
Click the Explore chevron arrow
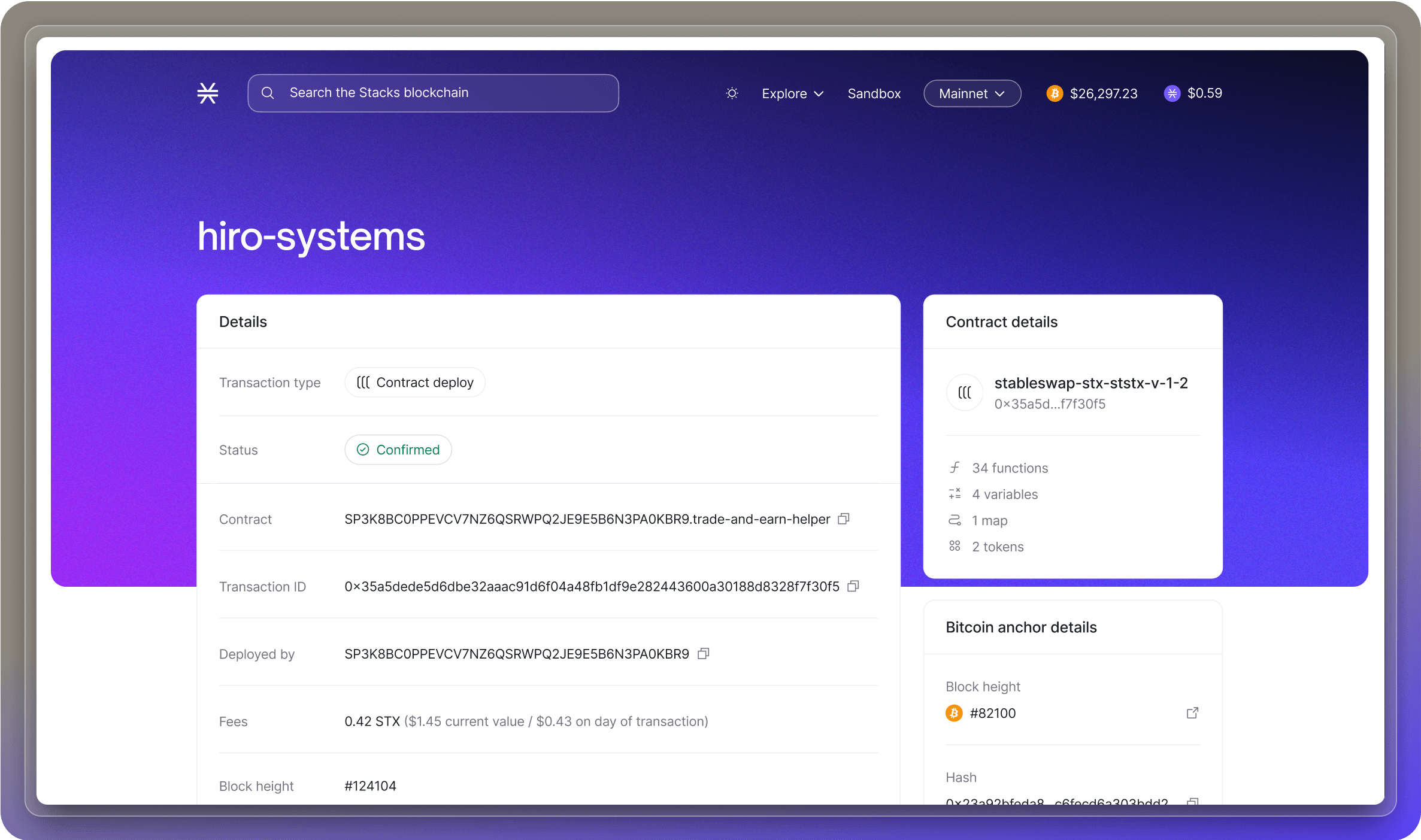tap(819, 94)
